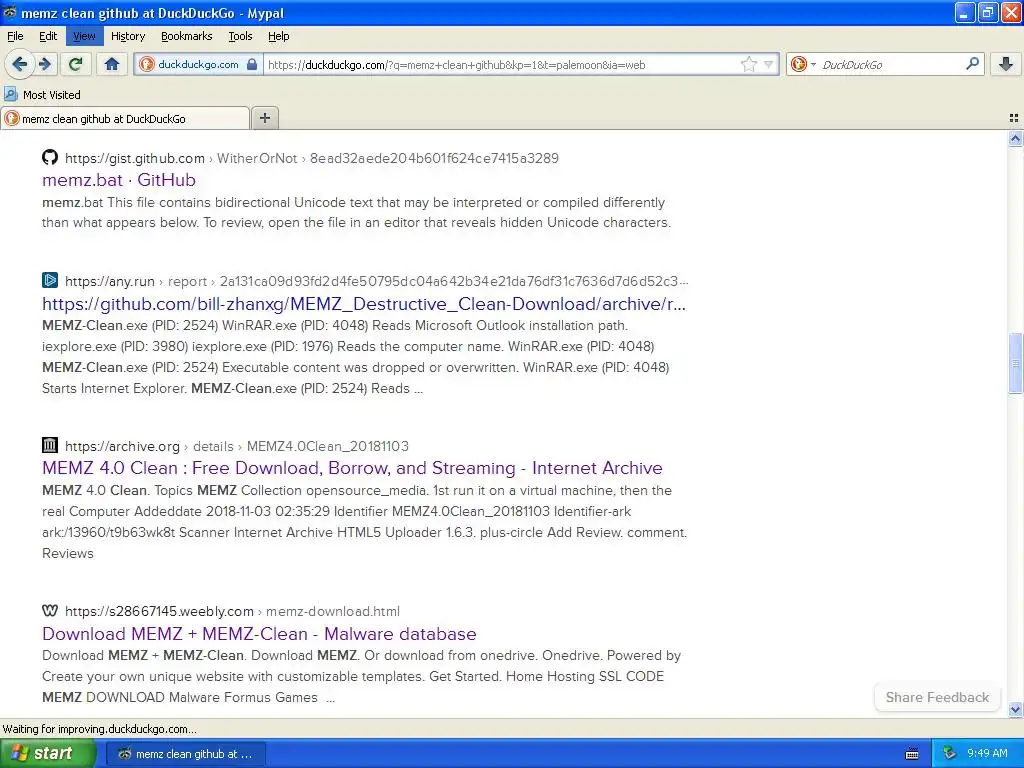
Task: Click the https://any.run URL breadcrumb
Action: click(x=110, y=281)
